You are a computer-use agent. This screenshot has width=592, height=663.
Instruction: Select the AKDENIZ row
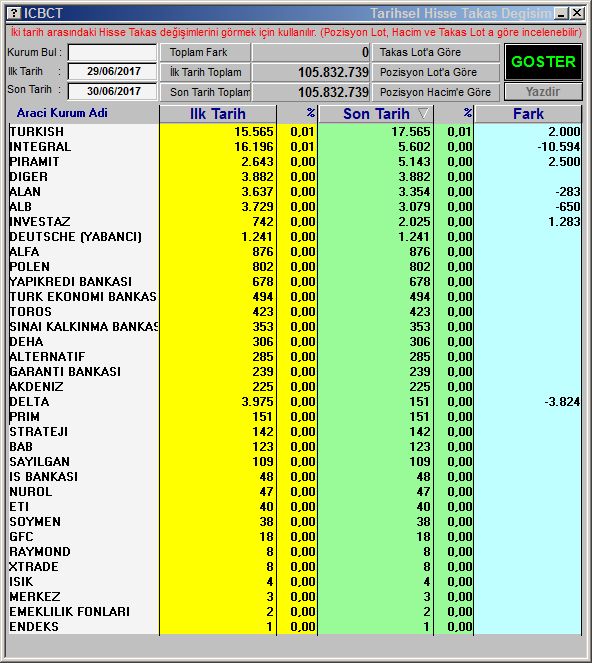tap(295, 387)
